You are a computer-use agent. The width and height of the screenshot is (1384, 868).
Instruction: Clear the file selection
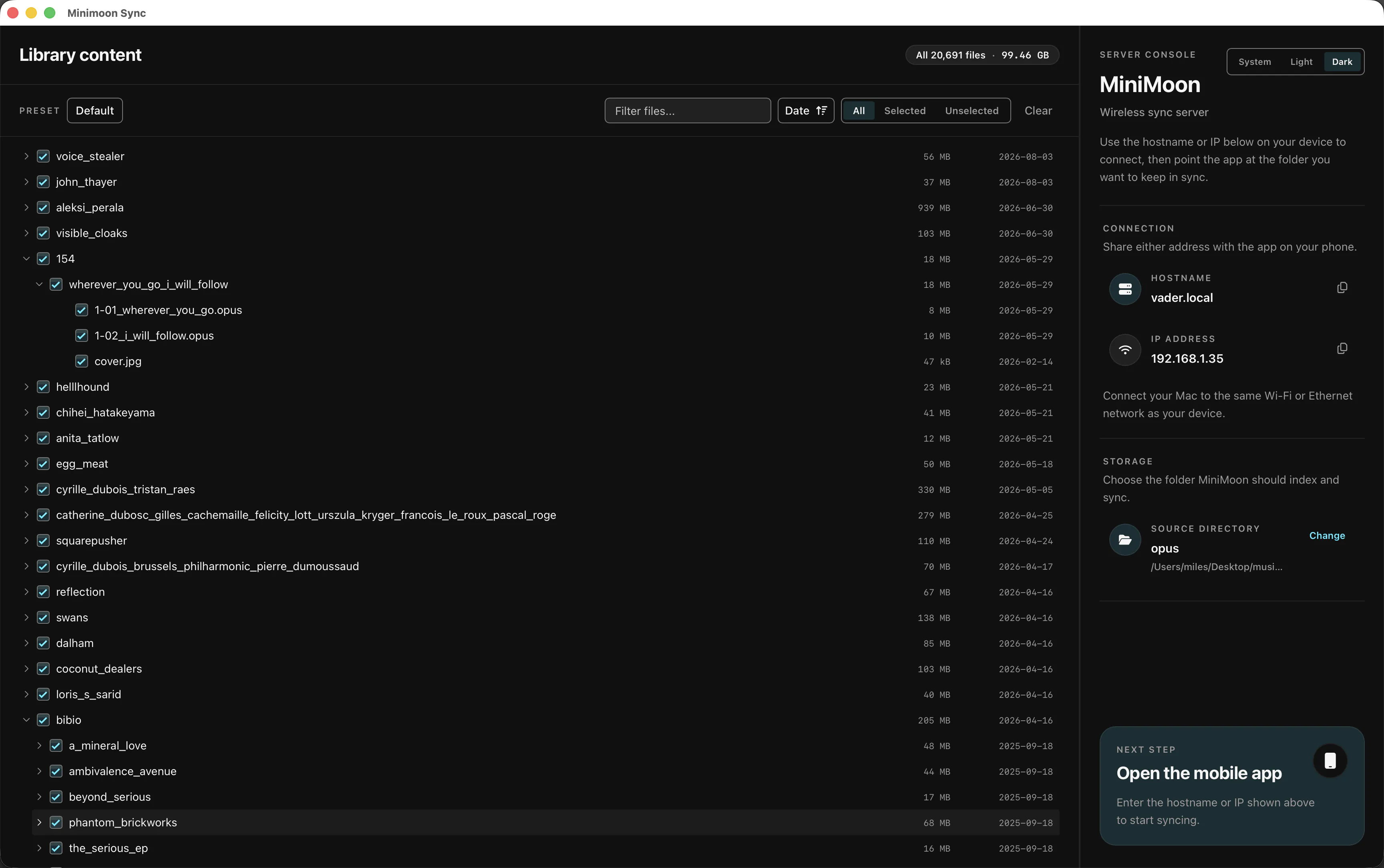click(1038, 111)
